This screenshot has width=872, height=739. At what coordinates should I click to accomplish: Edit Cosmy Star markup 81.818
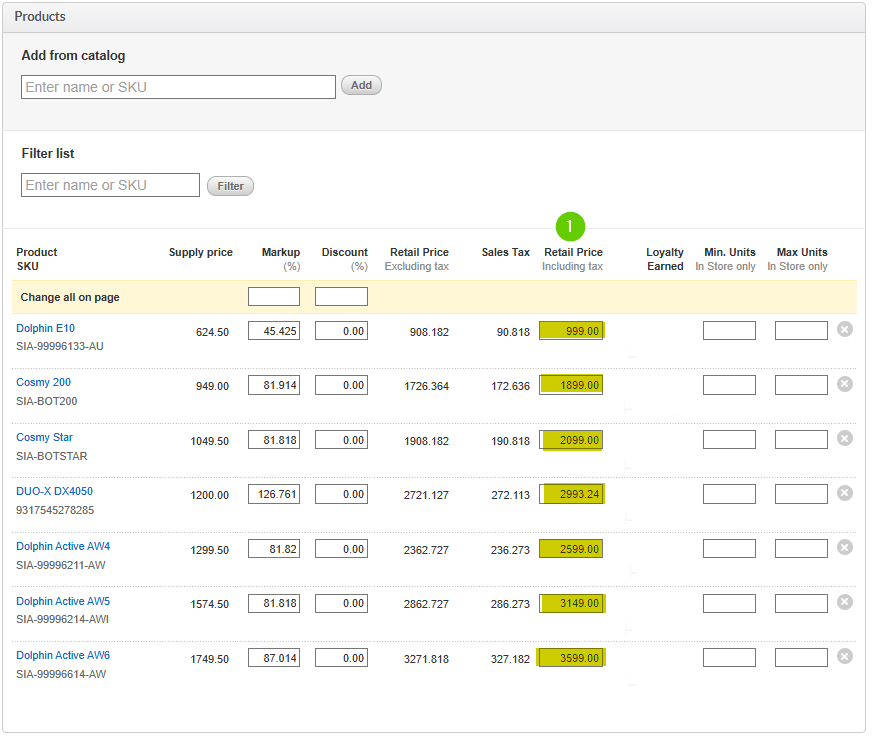point(274,440)
